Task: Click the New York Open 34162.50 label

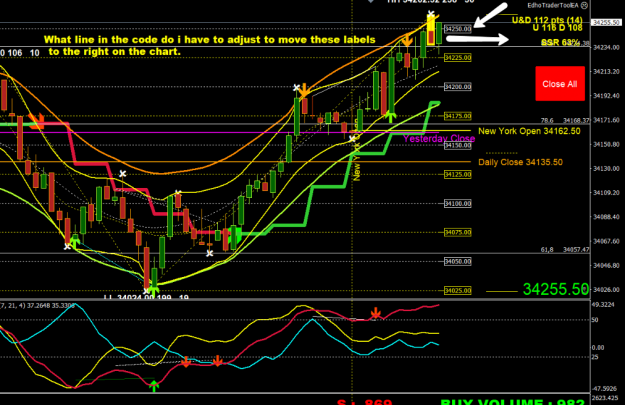Action: [x=529, y=131]
